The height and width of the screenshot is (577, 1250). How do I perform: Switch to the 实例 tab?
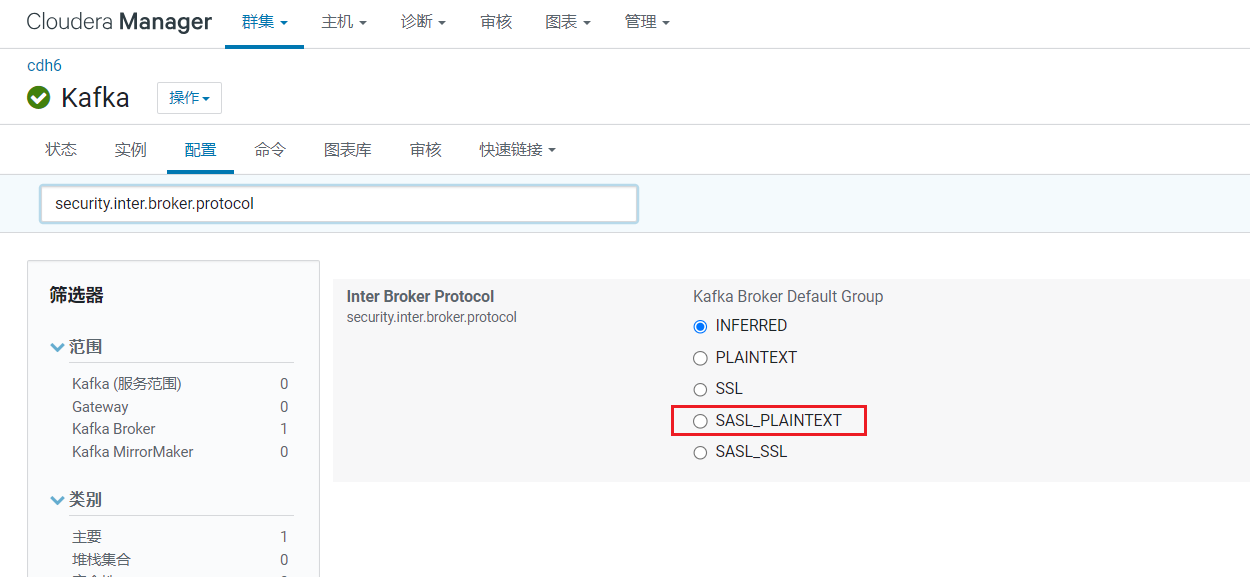(x=131, y=150)
